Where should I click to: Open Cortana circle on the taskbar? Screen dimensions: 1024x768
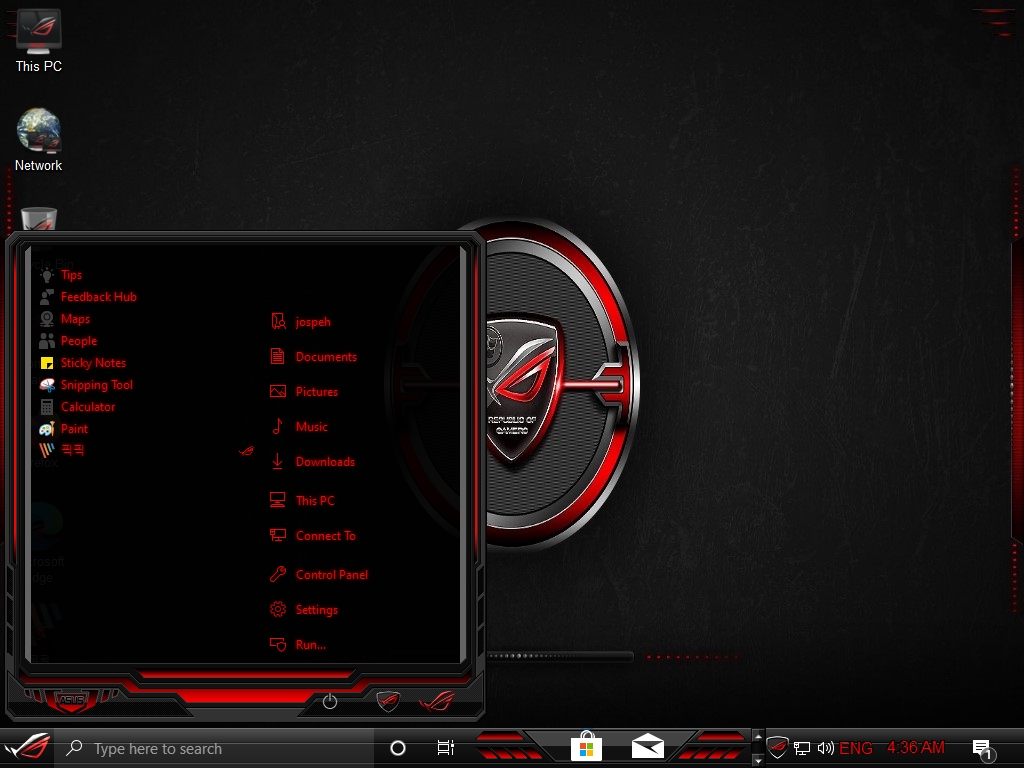point(398,748)
